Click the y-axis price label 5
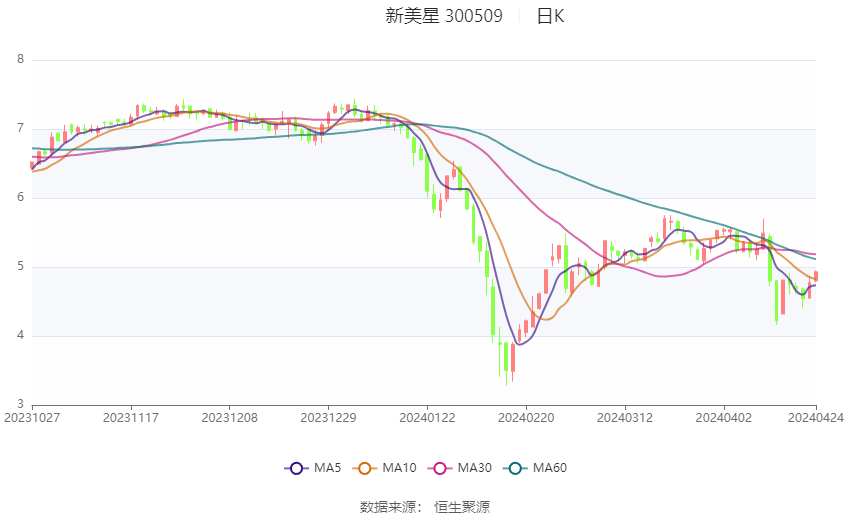 tap(20, 267)
